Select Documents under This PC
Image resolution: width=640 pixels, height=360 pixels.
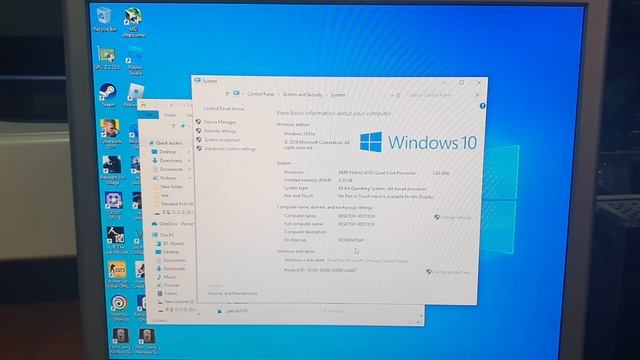pos(174,260)
